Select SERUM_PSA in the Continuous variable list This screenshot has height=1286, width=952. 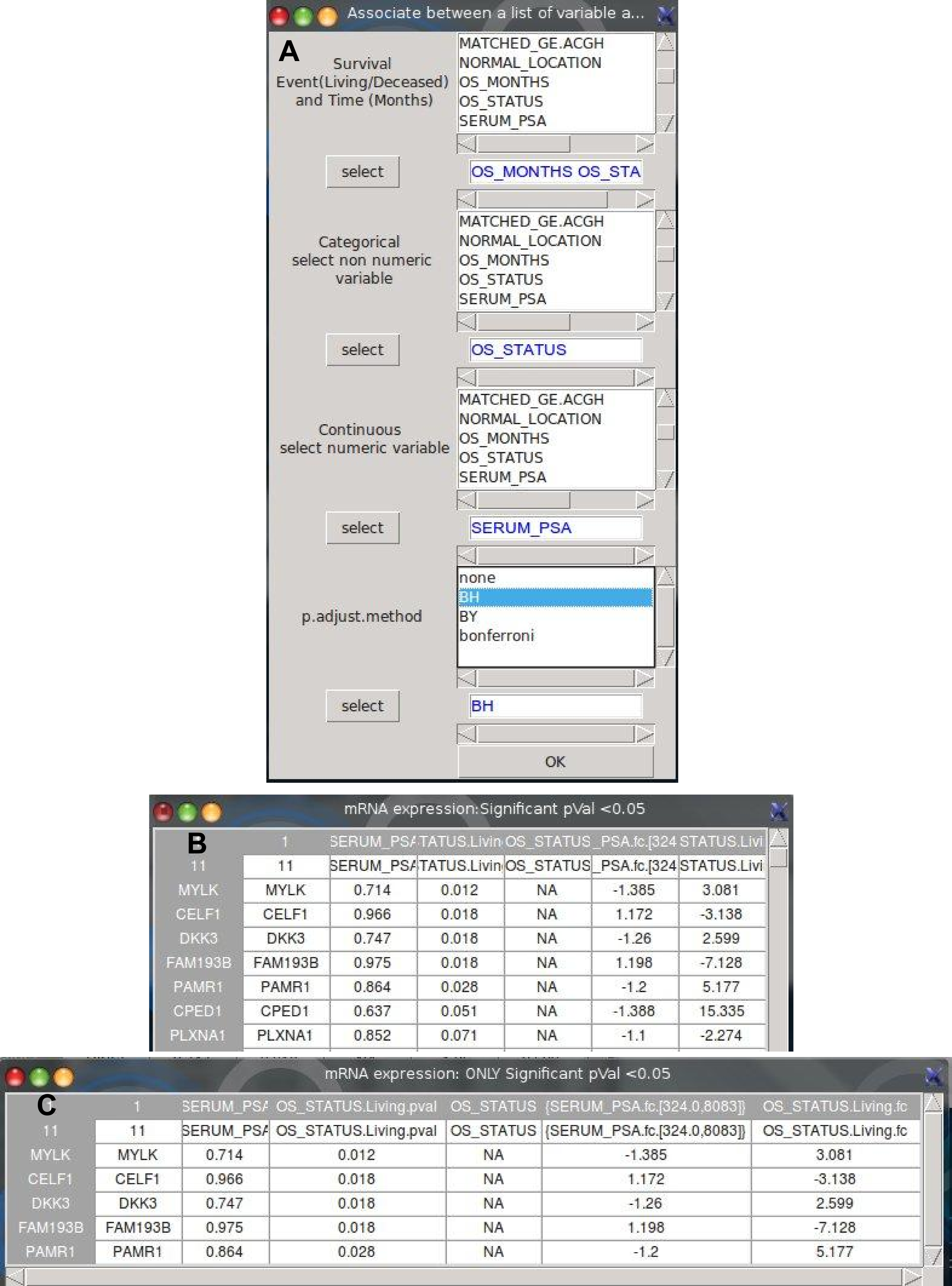pos(503,477)
